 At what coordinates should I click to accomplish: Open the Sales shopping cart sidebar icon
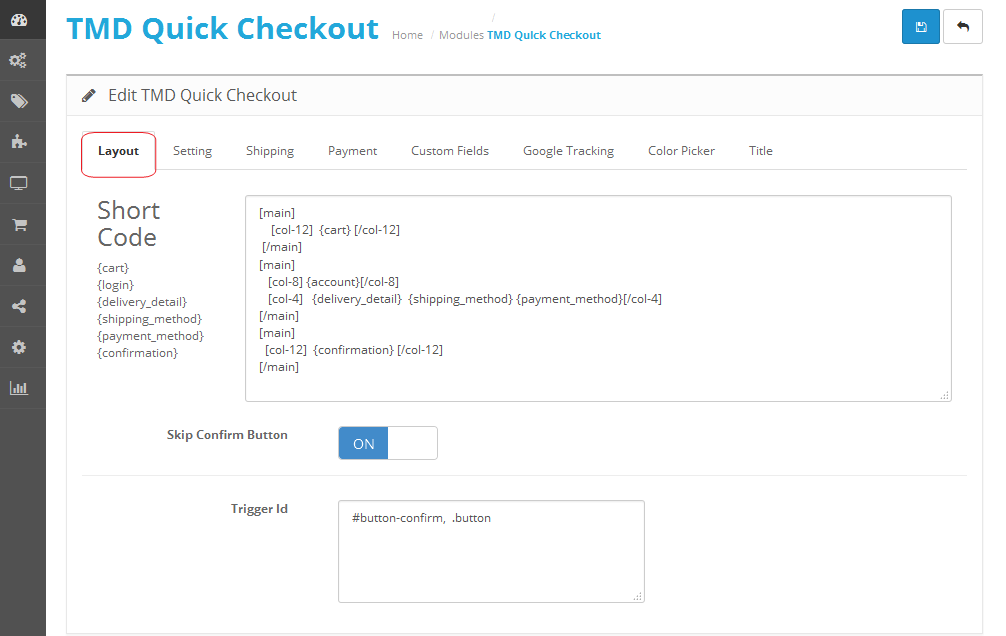19,225
